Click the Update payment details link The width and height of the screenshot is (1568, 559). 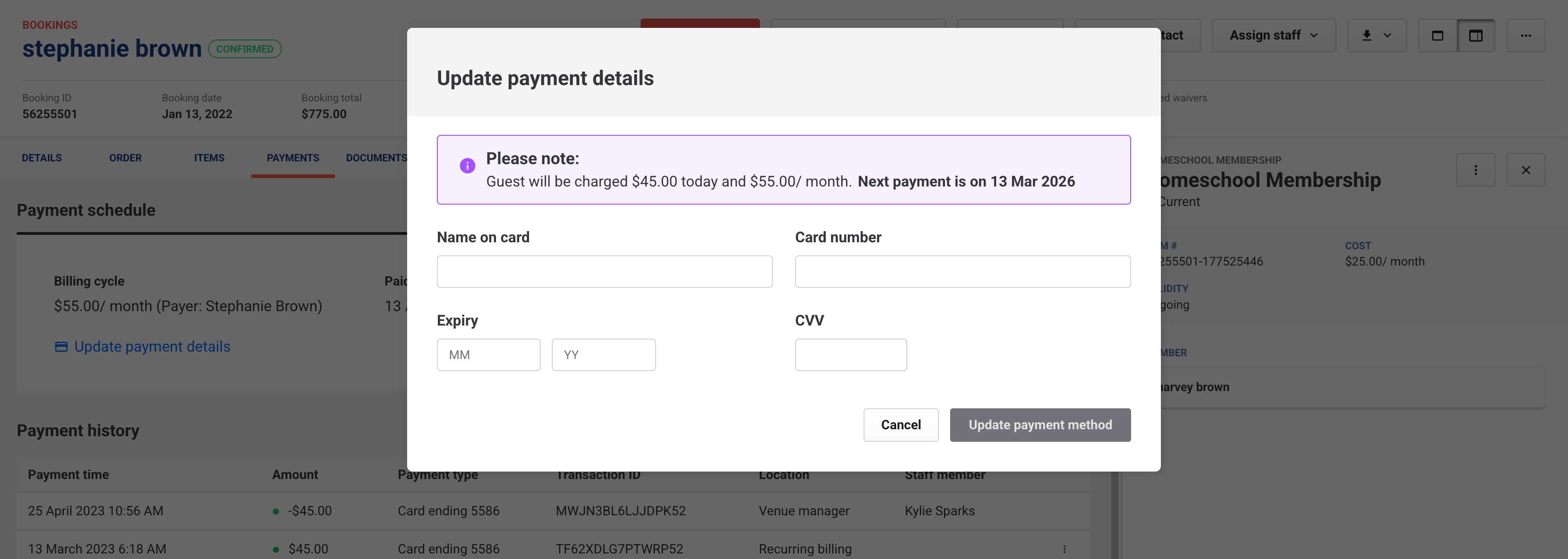click(x=152, y=347)
